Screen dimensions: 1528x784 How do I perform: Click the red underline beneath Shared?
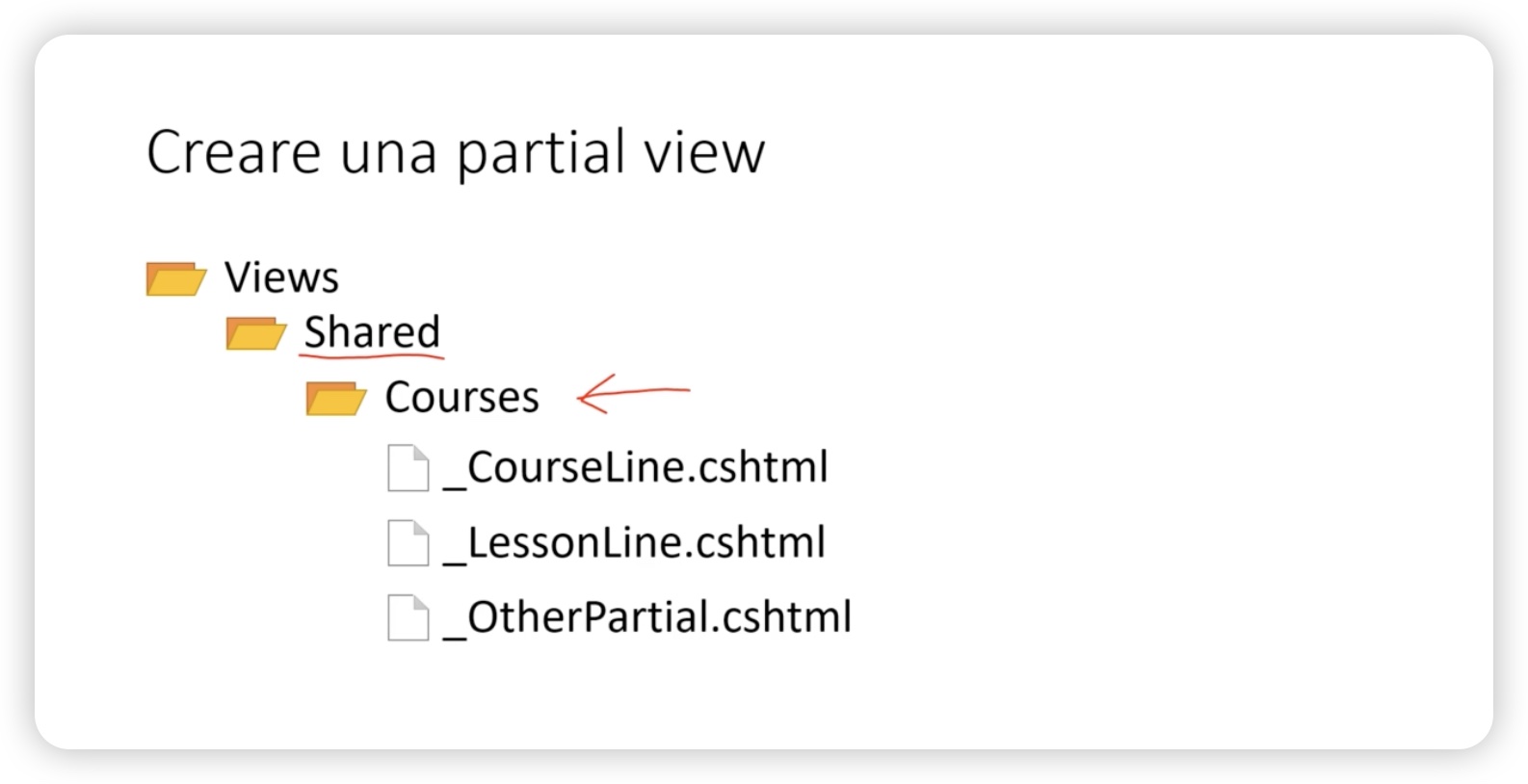click(371, 356)
